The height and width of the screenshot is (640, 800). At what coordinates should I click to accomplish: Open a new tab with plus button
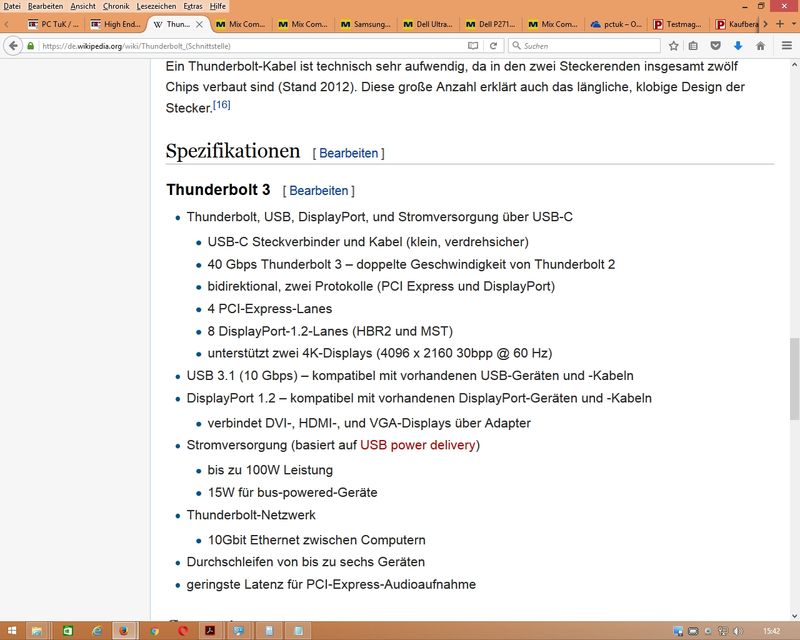780,24
